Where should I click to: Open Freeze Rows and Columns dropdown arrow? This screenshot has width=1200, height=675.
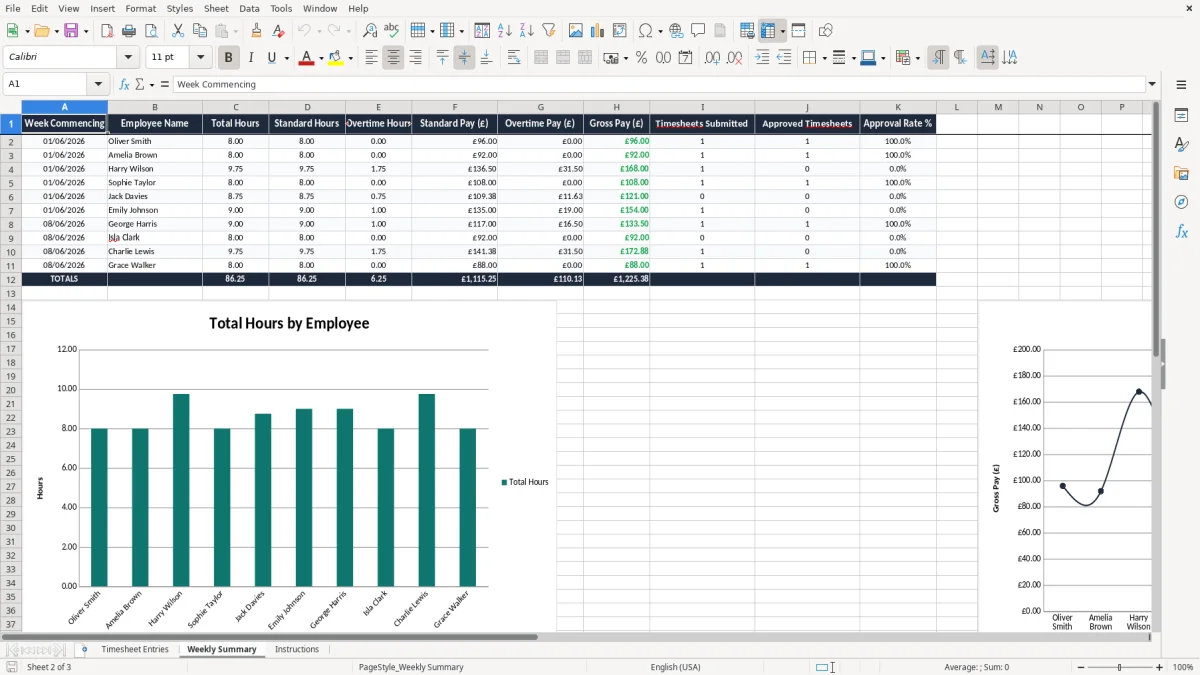tap(783, 31)
